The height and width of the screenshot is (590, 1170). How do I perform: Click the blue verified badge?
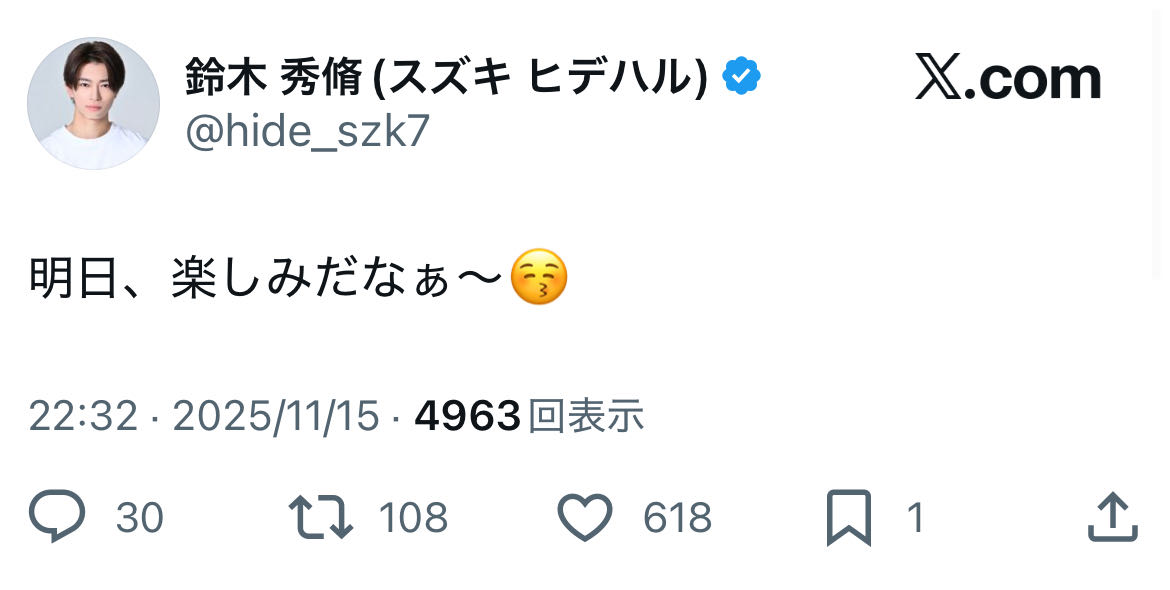[x=741, y=77]
